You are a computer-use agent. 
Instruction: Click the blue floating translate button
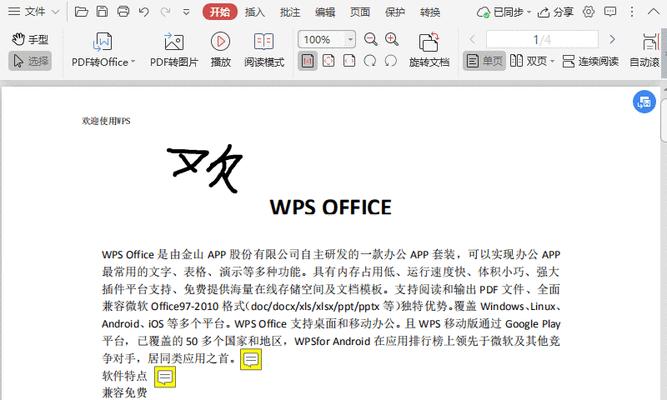(x=644, y=102)
